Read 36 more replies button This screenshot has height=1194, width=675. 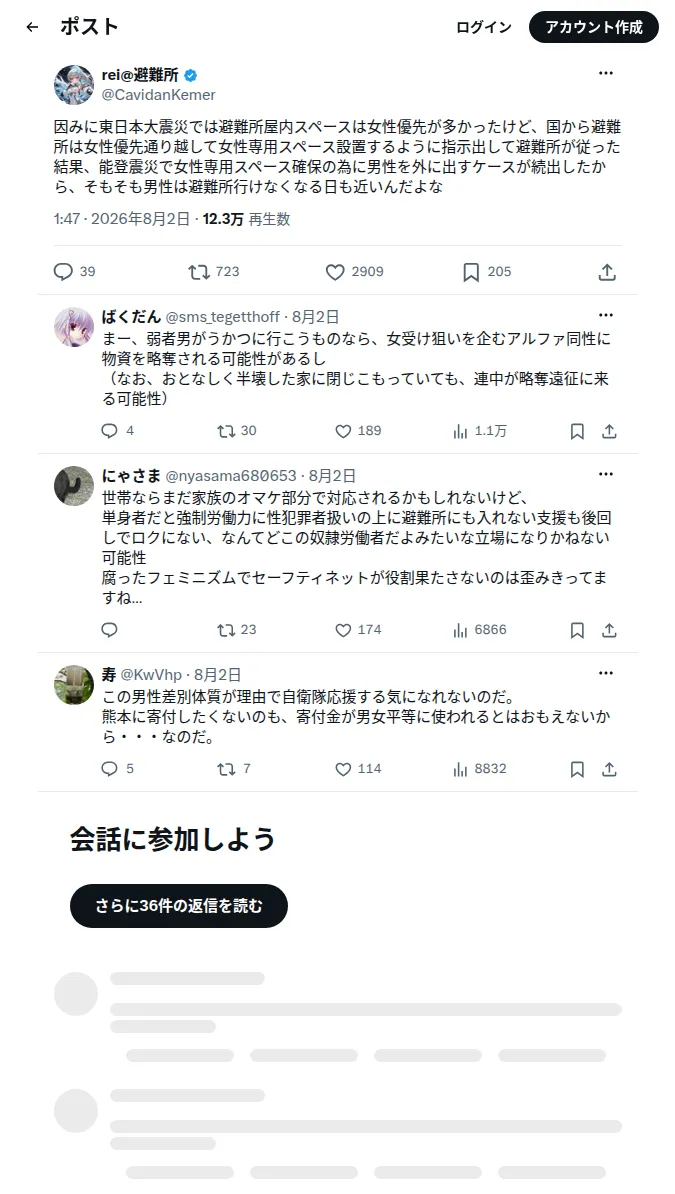coord(179,905)
